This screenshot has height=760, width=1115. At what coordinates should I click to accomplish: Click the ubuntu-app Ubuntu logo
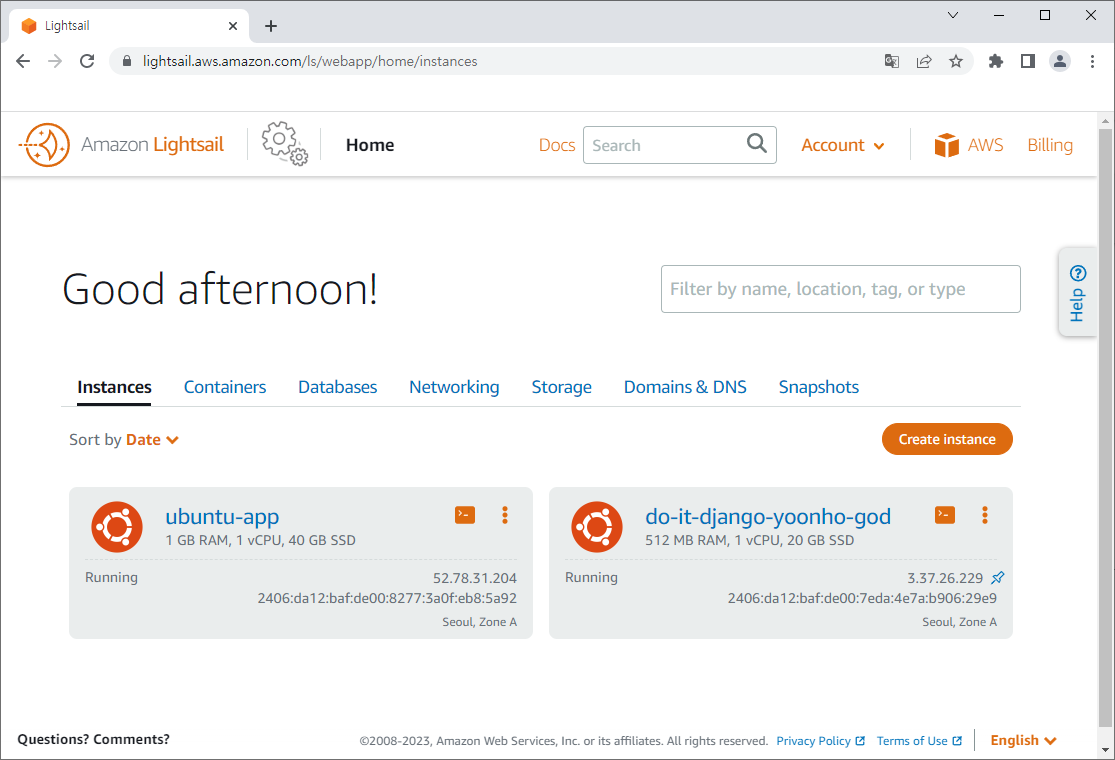click(x=117, y=527)
